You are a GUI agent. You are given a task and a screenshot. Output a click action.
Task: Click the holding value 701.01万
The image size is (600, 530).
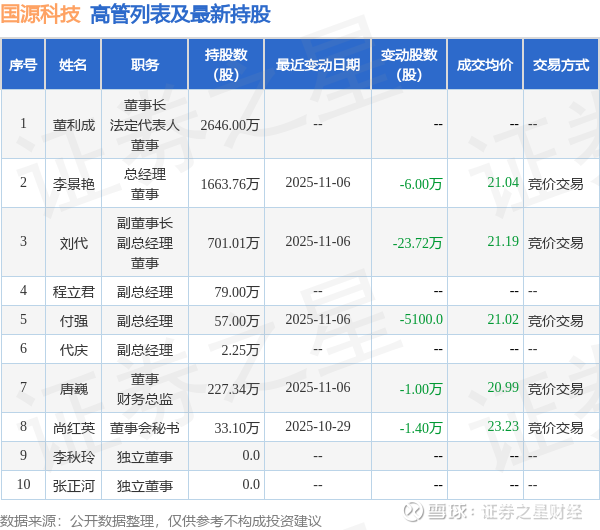pyautogui.click(x=233, y=243)
